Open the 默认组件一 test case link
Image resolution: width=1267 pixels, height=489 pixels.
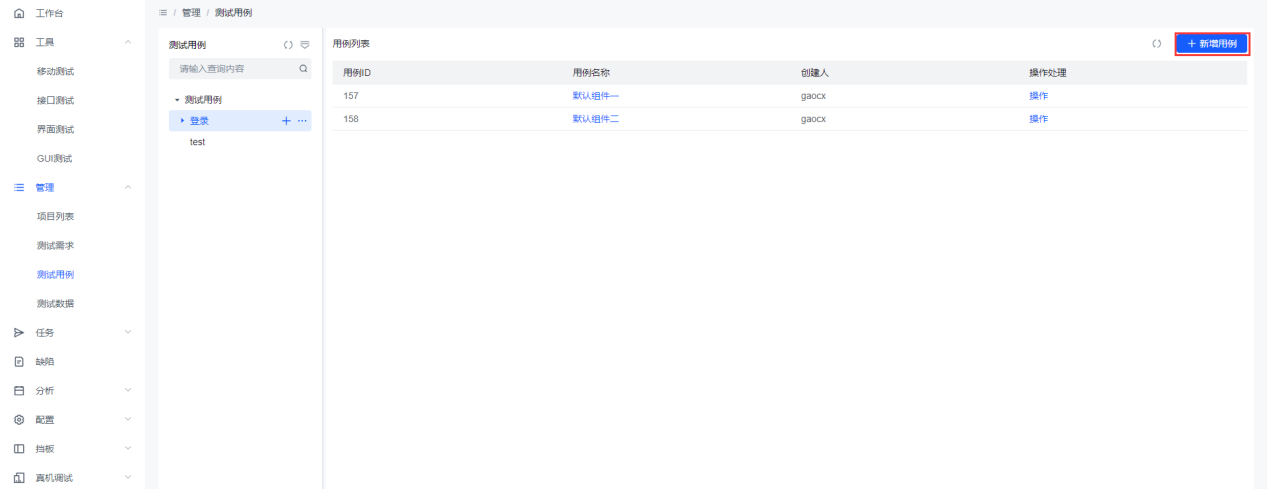[x=595, y=96]
